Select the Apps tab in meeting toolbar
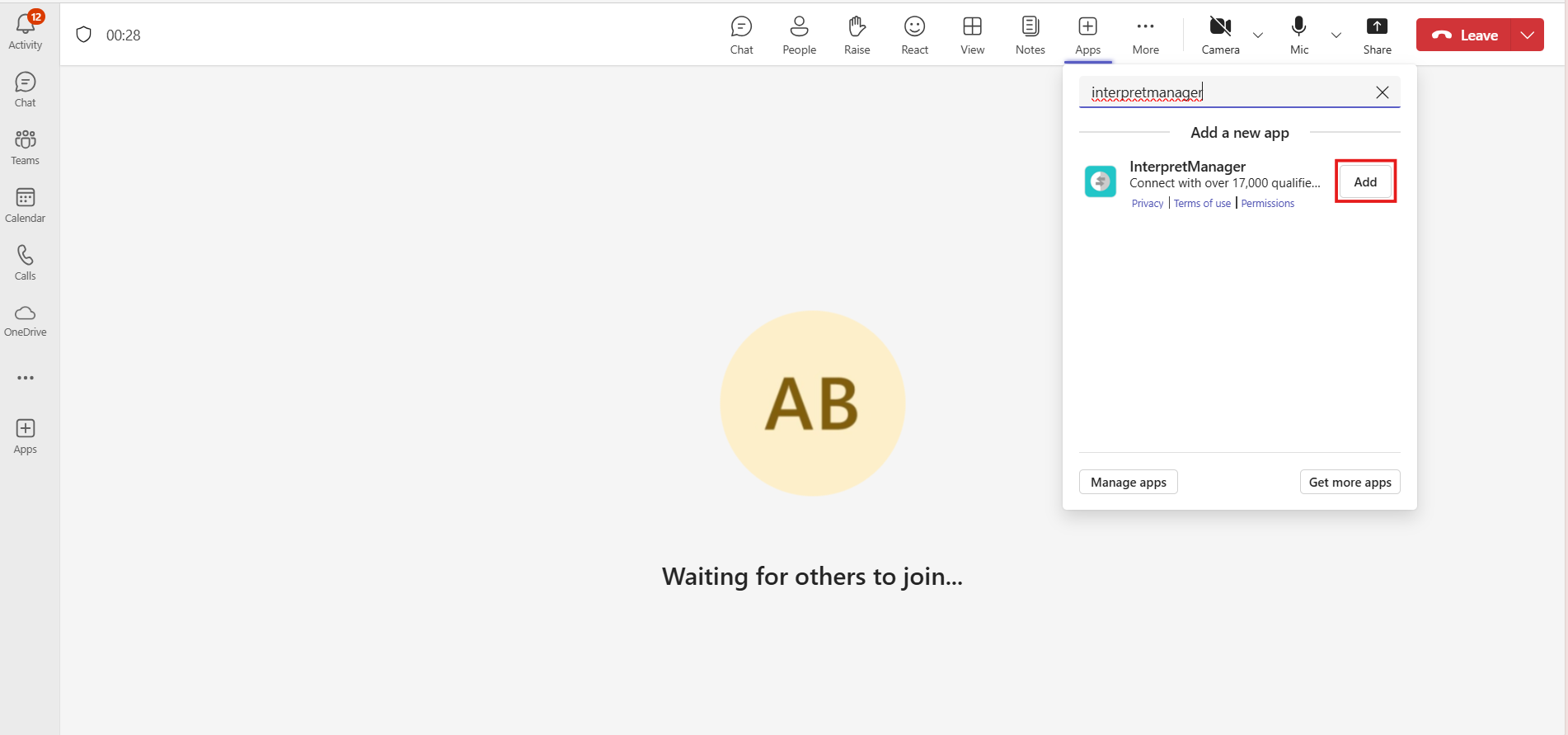The width and height of the screenshot is (1568, 735). [1087, 35]
